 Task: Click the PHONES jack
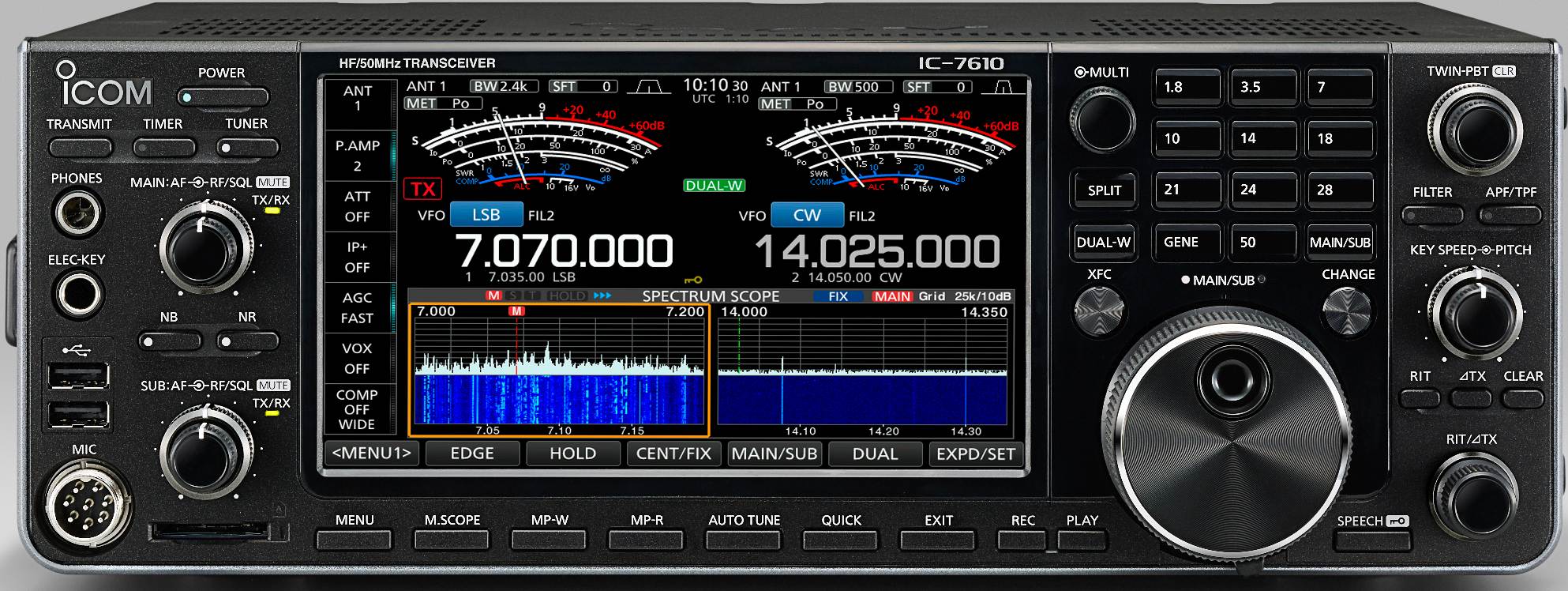tap(77, 213)
